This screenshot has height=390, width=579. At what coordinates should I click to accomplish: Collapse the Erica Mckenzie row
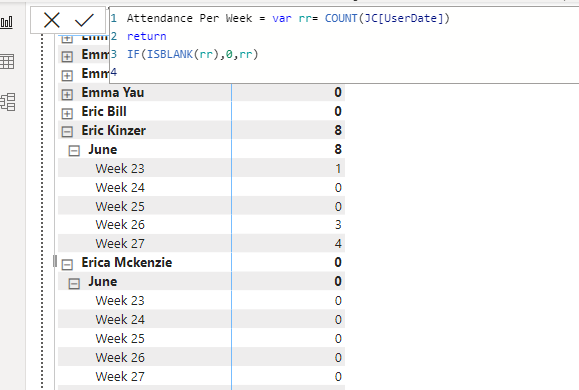click(67, 264)
